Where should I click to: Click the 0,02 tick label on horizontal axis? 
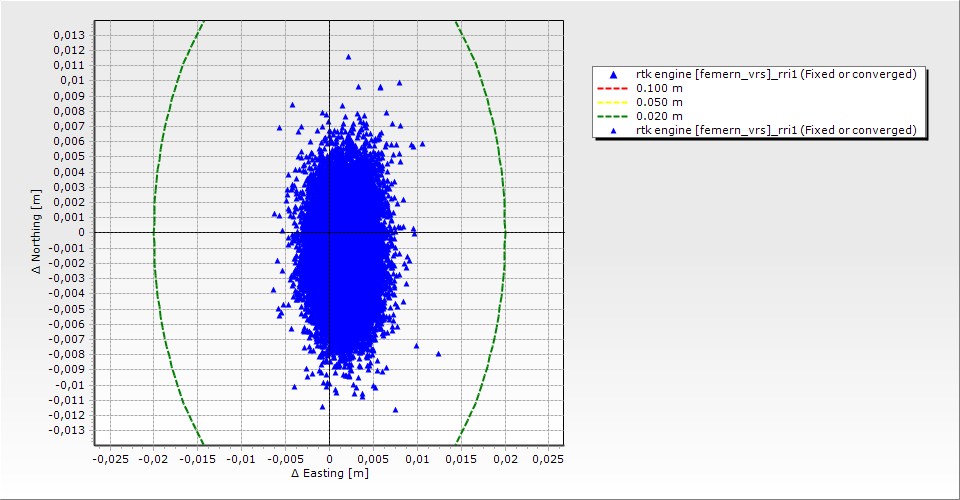click(505, 458)
